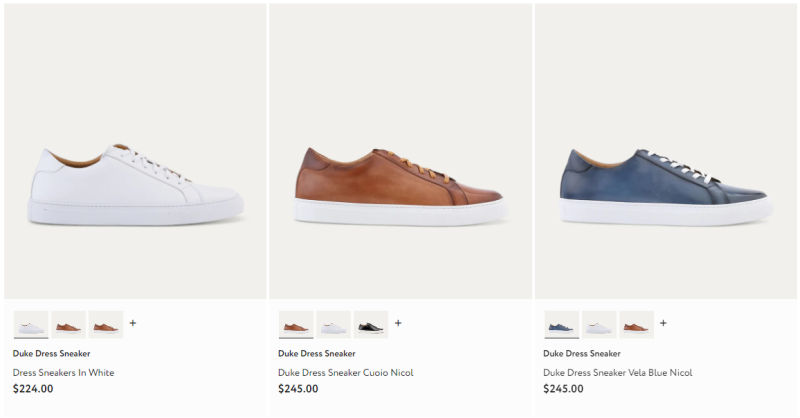
Task: Click Duke Dress Sneaker label above Cuoio Nicol
Action: pos(316,353)
